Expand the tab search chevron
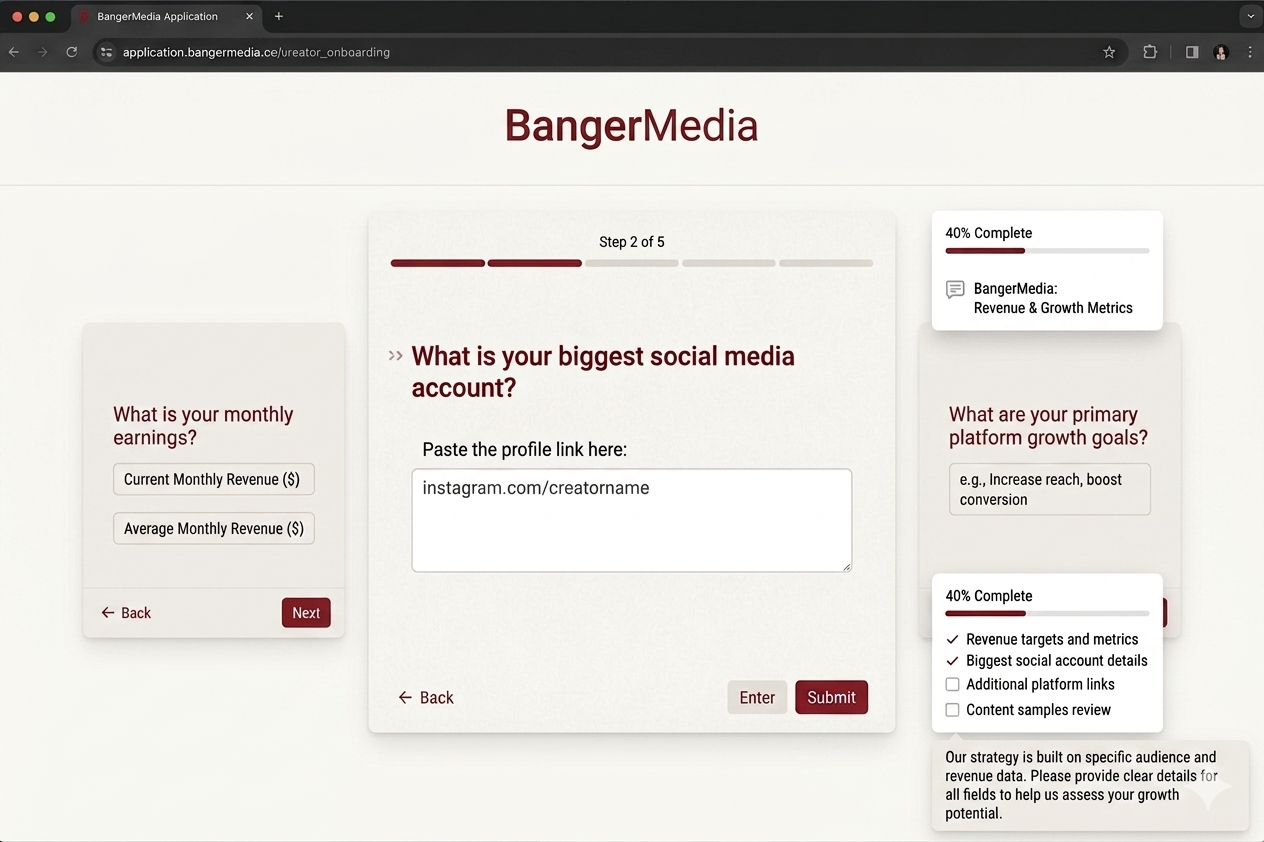This screenshot has height=842, width=1264. (x=1250, y=16)
